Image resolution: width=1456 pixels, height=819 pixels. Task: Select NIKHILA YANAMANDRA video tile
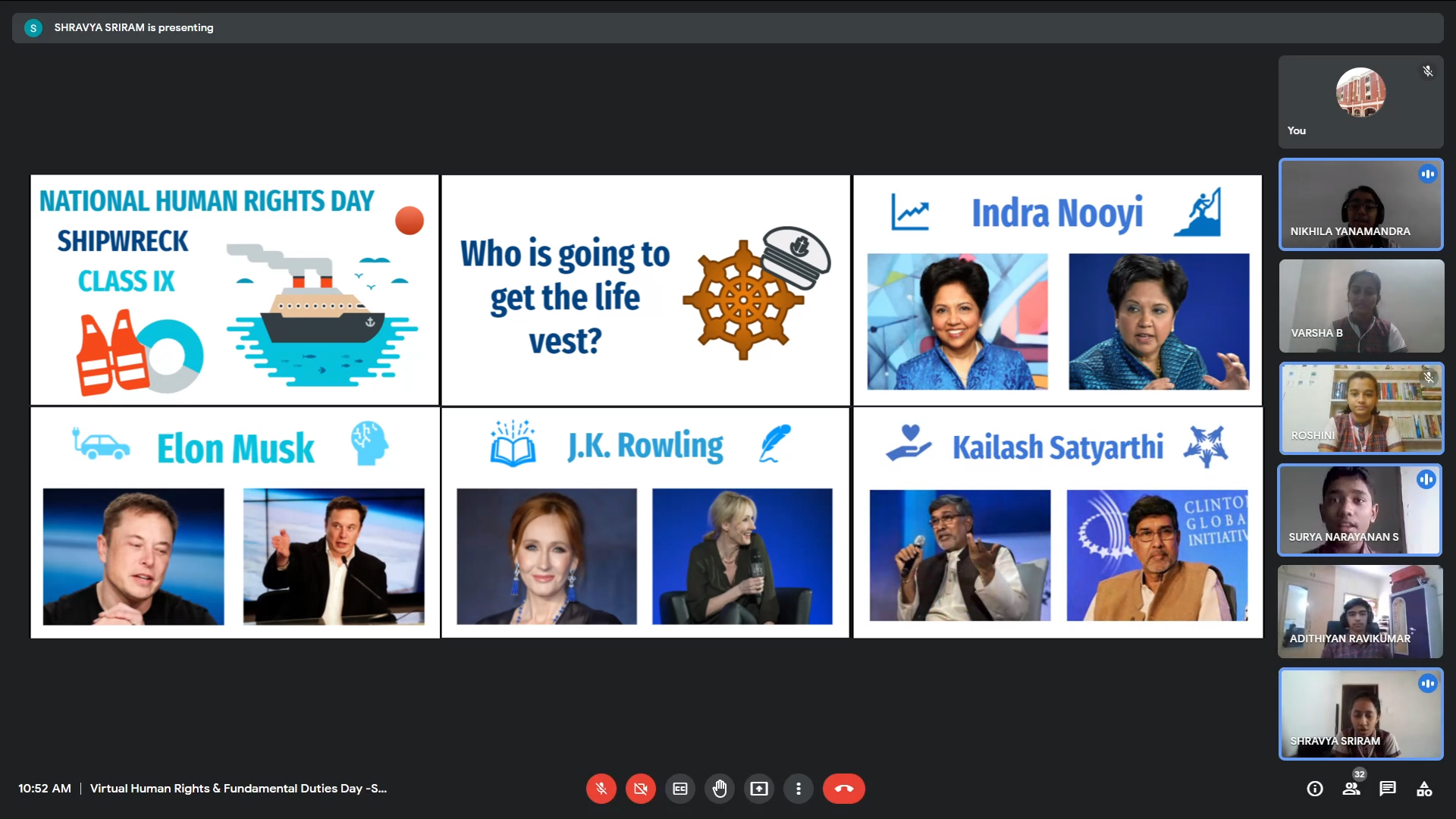1360,204
